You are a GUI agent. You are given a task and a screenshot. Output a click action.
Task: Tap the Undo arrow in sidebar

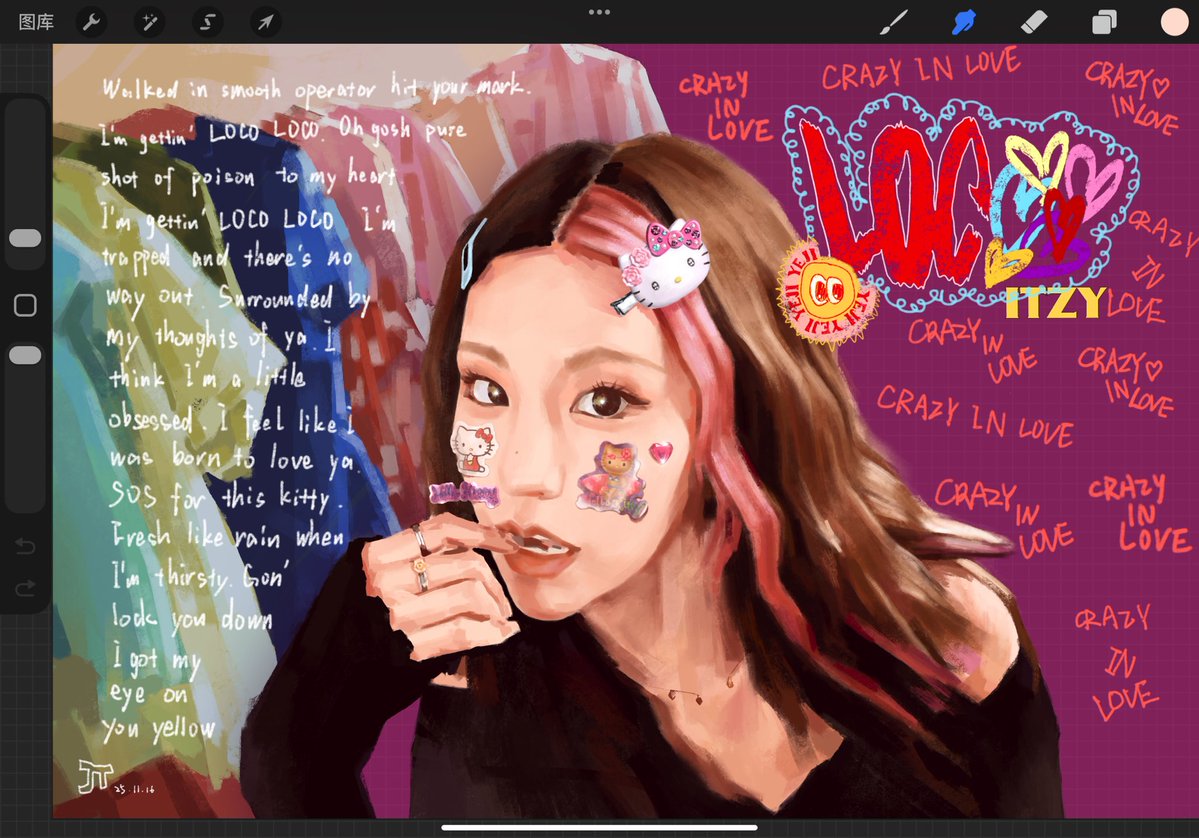point(25,545)
